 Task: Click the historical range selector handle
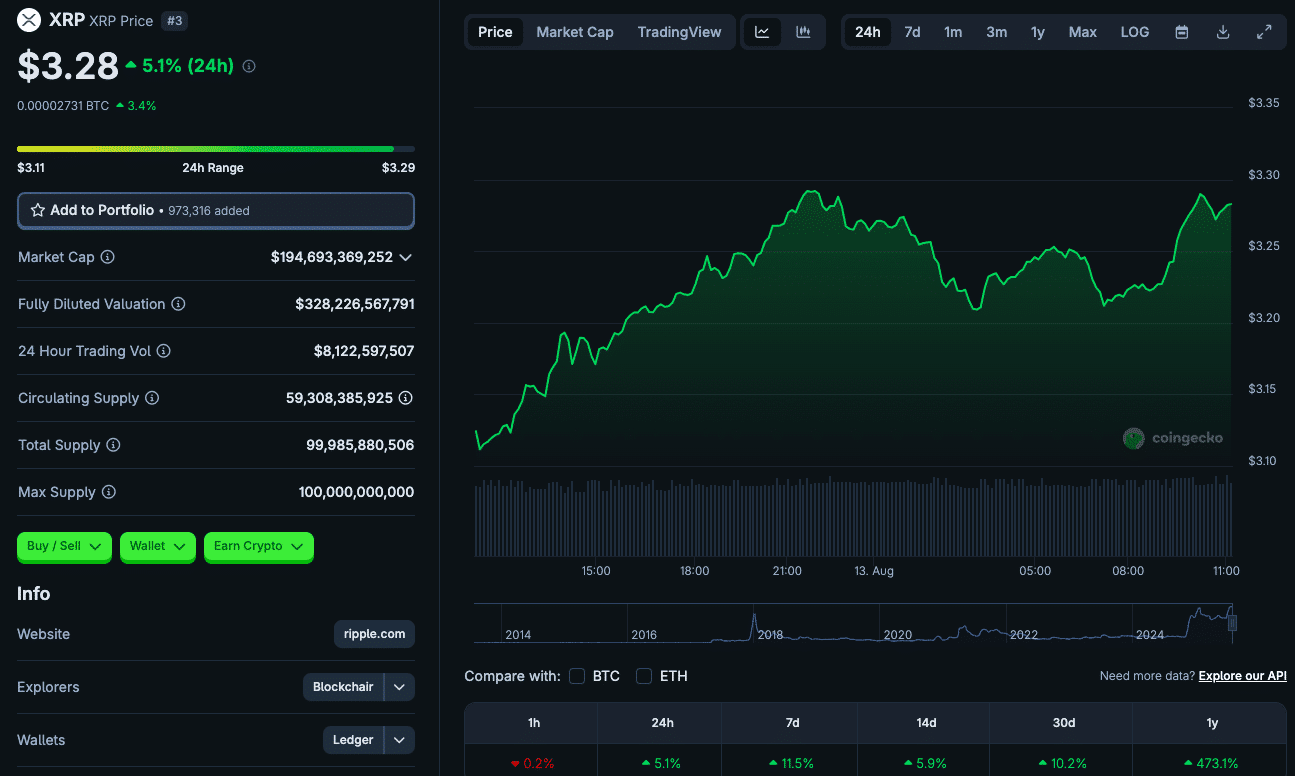(x=1233, y=623)
